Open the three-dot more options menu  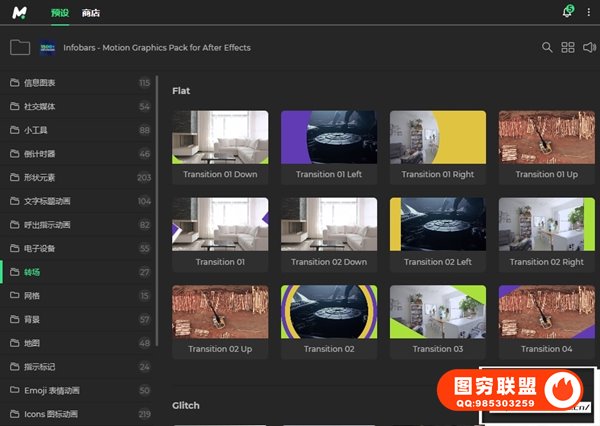(588, 12)
